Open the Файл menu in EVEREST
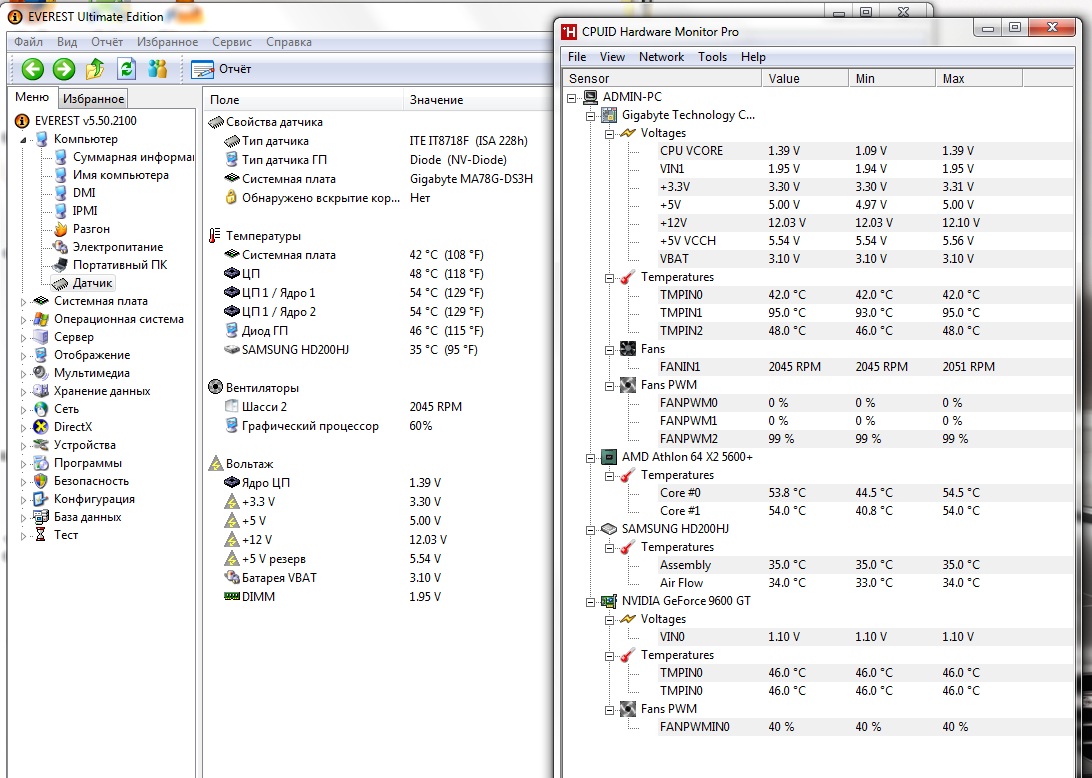 29,42
